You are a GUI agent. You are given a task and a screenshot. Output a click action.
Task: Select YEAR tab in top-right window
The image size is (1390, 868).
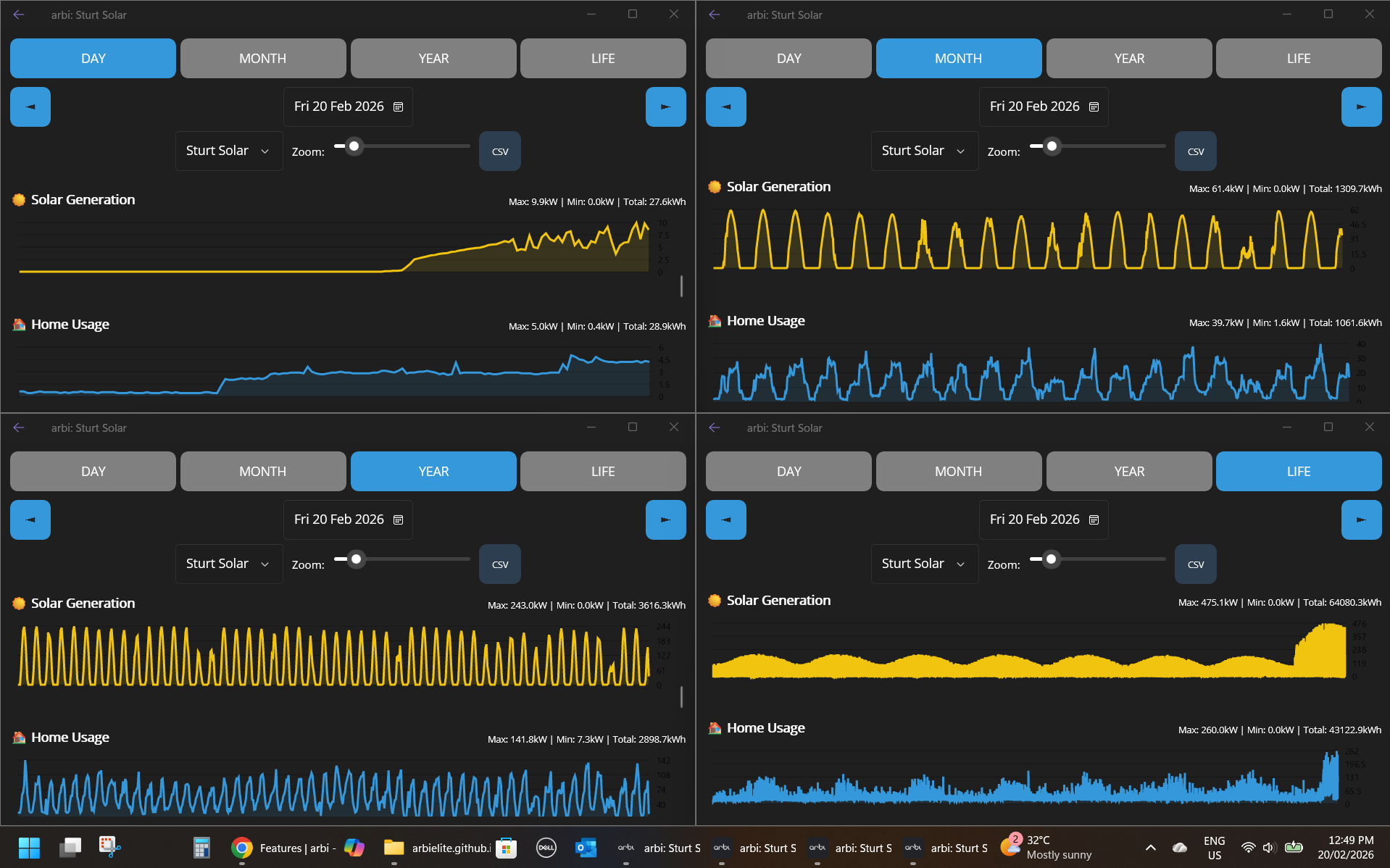tap(1129, 58)
